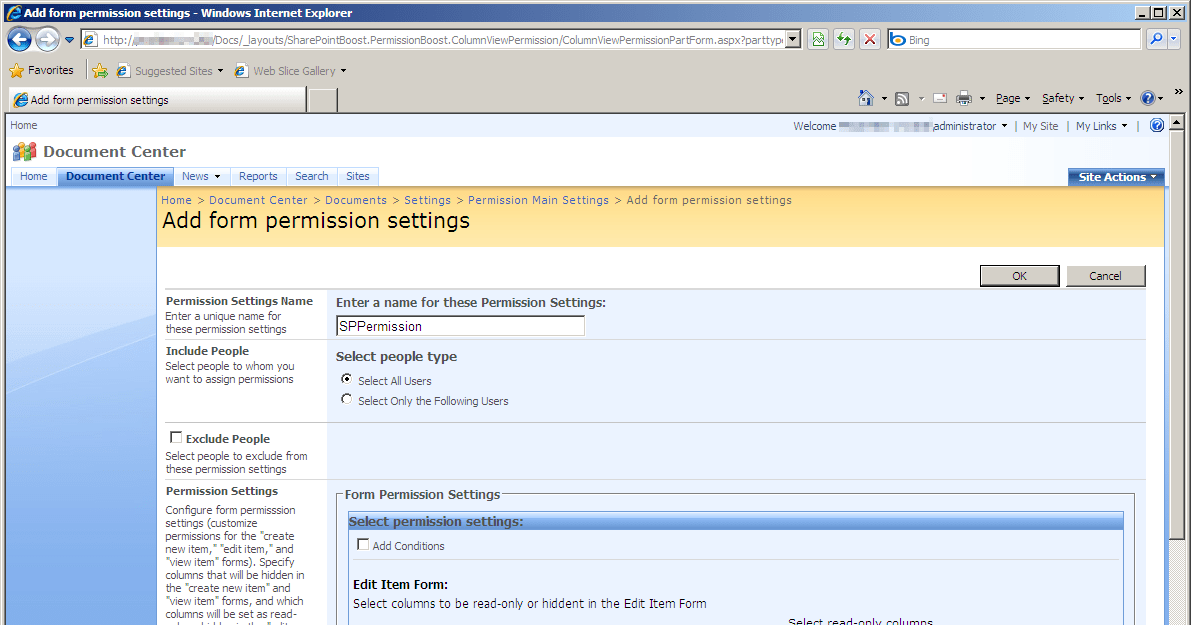Enable the Exclude People checkbox

pos(175,436)
